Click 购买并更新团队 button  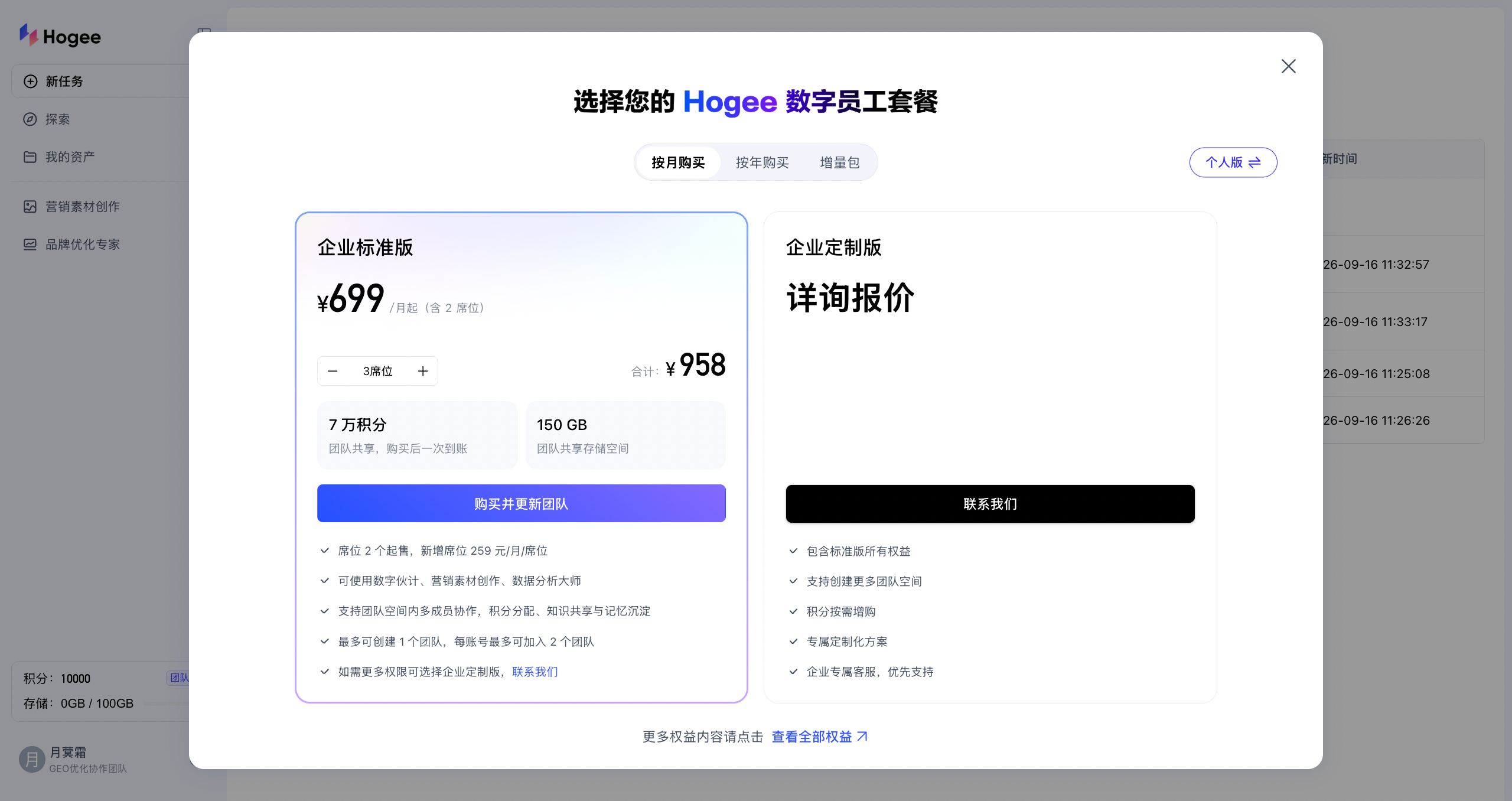522,503
